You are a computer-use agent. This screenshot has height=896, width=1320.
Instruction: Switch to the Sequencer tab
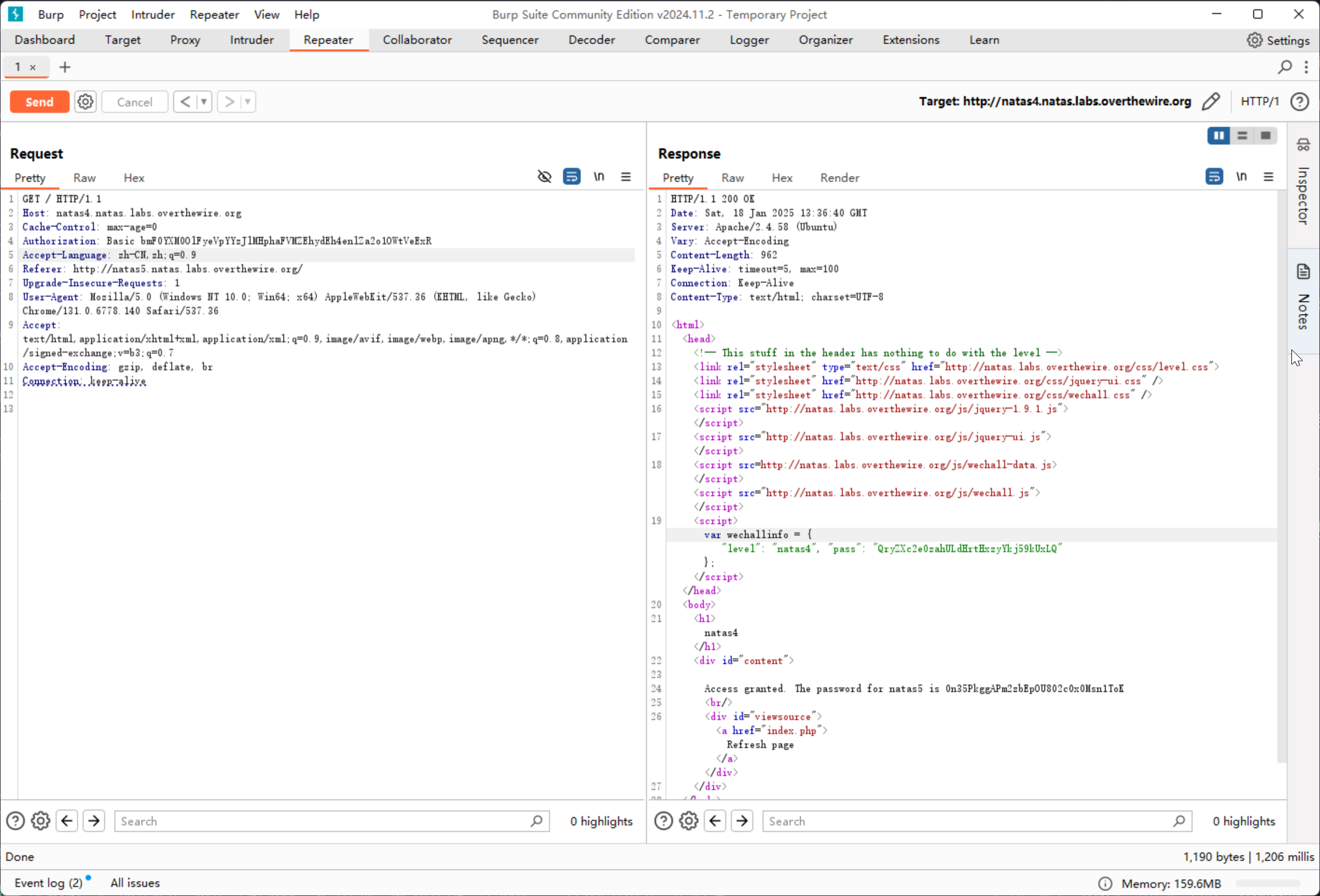[510, 40]
